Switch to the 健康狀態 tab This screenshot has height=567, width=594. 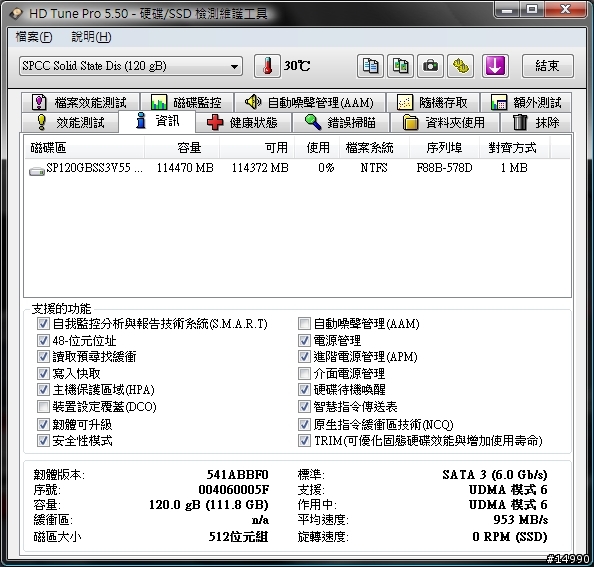point(243,122)
